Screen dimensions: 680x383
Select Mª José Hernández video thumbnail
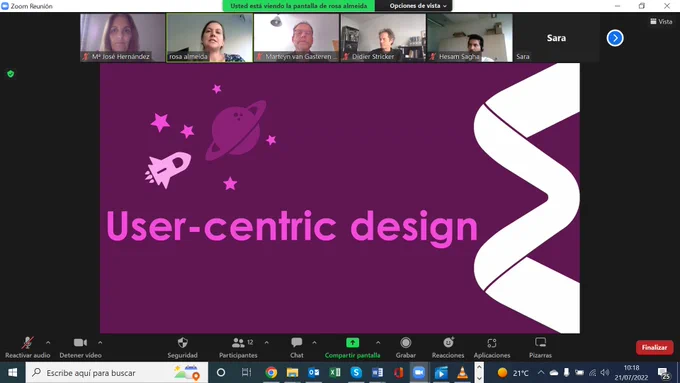[x=123, y=38]
